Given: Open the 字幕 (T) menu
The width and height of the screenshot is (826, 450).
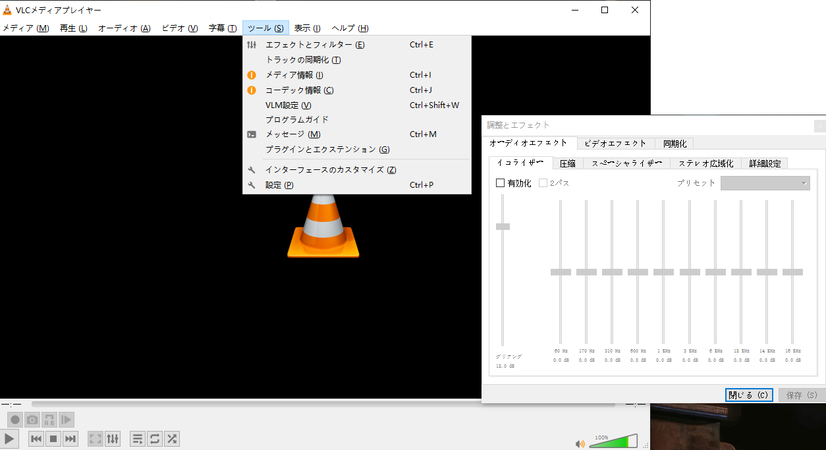Looking at the screenshot, I should pyautogui.click(x=222, y=28).
